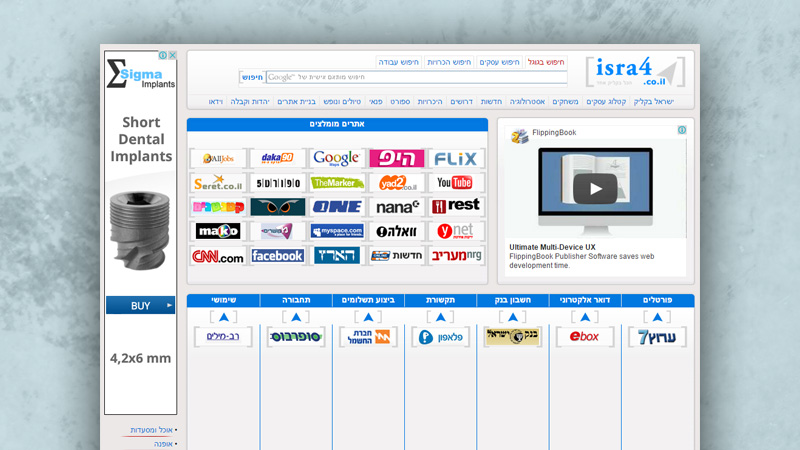The height and width of the screenshot is (450, 800).
Task: Select the חיפוש עסקים search tab
Action: [499, 62]
